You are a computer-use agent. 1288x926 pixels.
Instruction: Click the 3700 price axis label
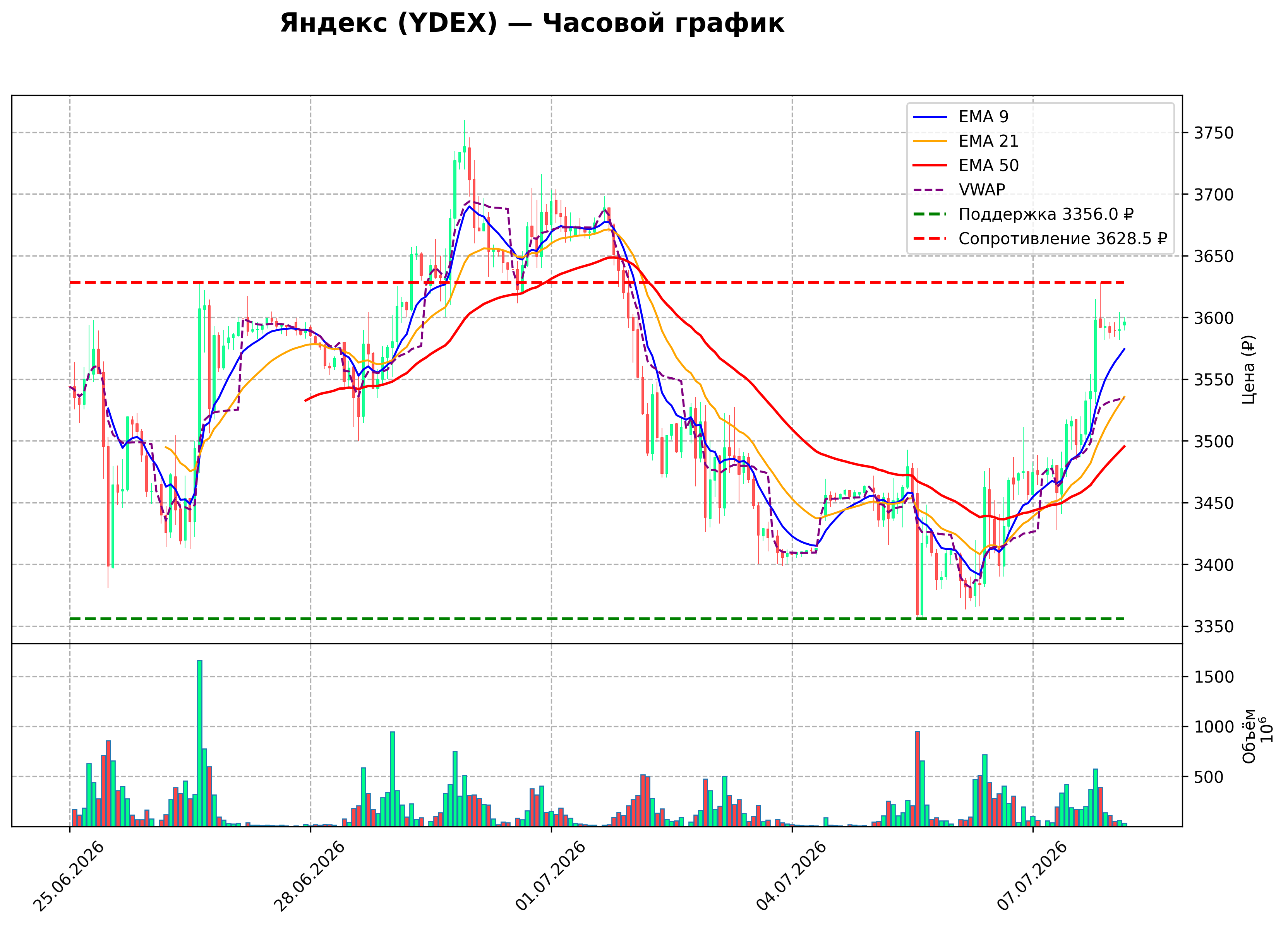[1214, 195]
